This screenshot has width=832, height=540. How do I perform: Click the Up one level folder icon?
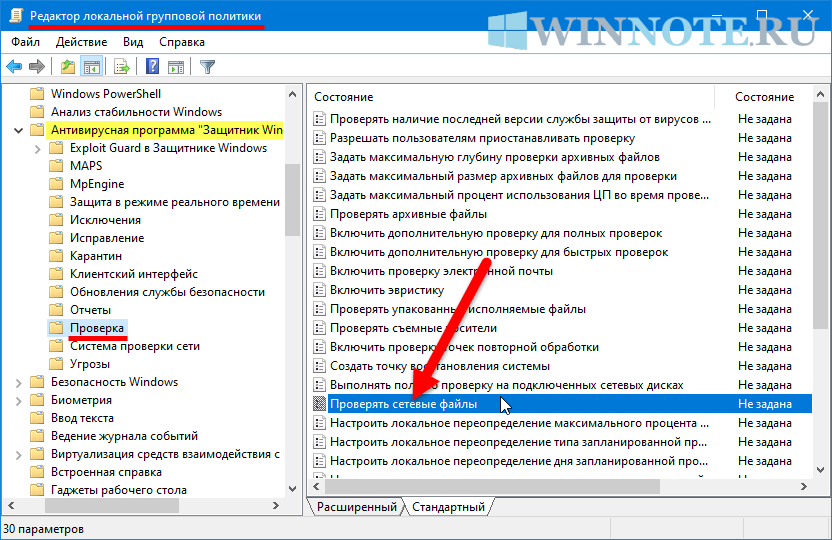coord(67,67)
